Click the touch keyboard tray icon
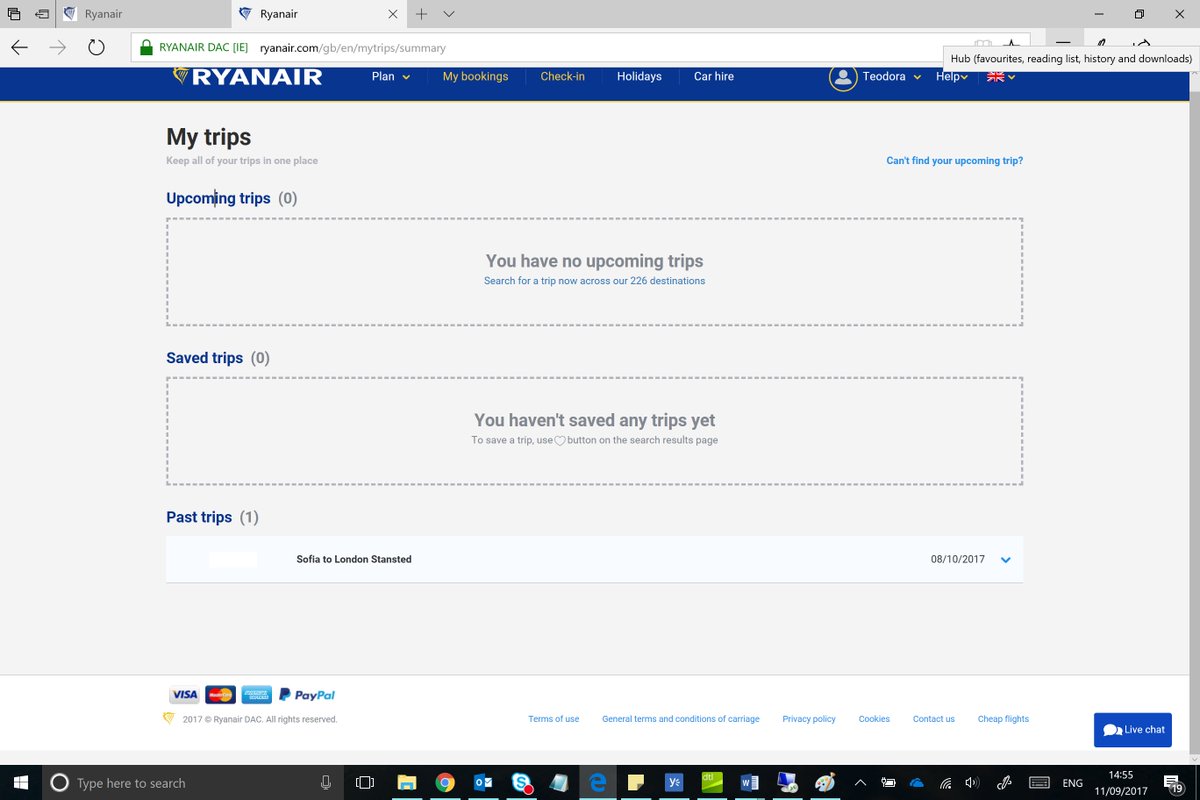Screen dimensions: 1200x800 [x=1039, y=783]
